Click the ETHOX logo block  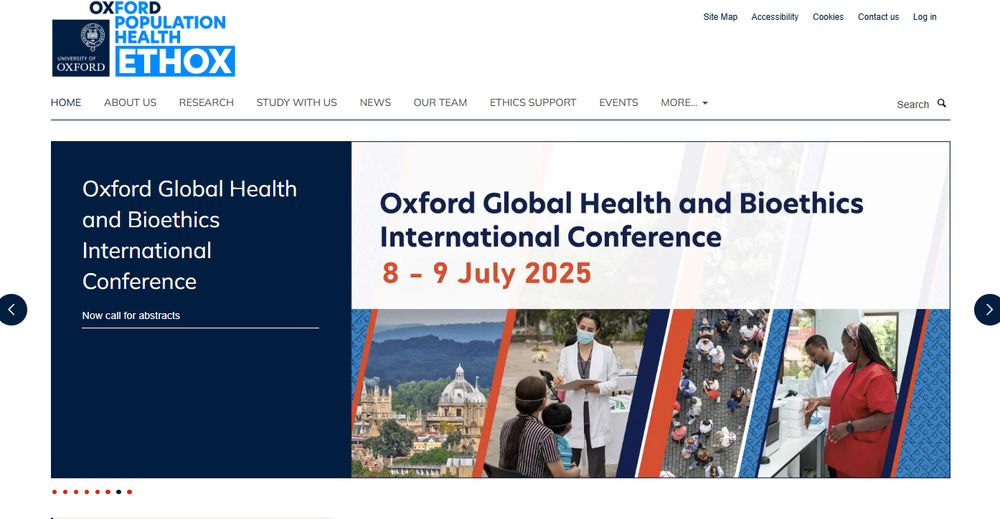pos(175,61)
